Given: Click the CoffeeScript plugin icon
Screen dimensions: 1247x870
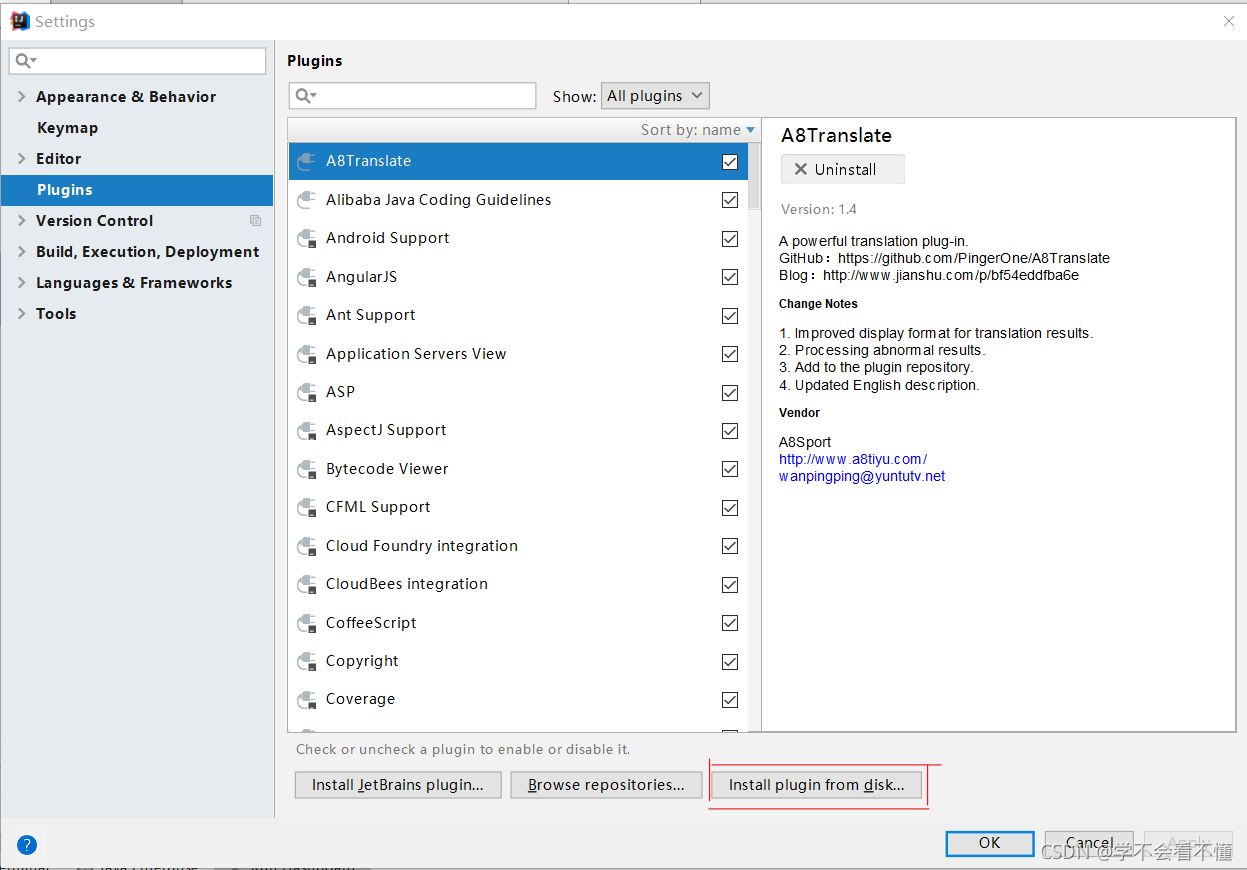Looking at the screenshot, I should pyautogui.click(x=308, y=624).
